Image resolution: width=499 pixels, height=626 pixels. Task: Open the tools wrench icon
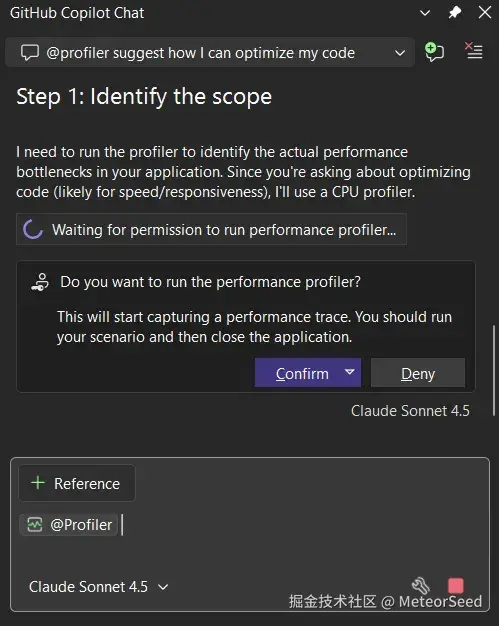(x=421, y=586)
